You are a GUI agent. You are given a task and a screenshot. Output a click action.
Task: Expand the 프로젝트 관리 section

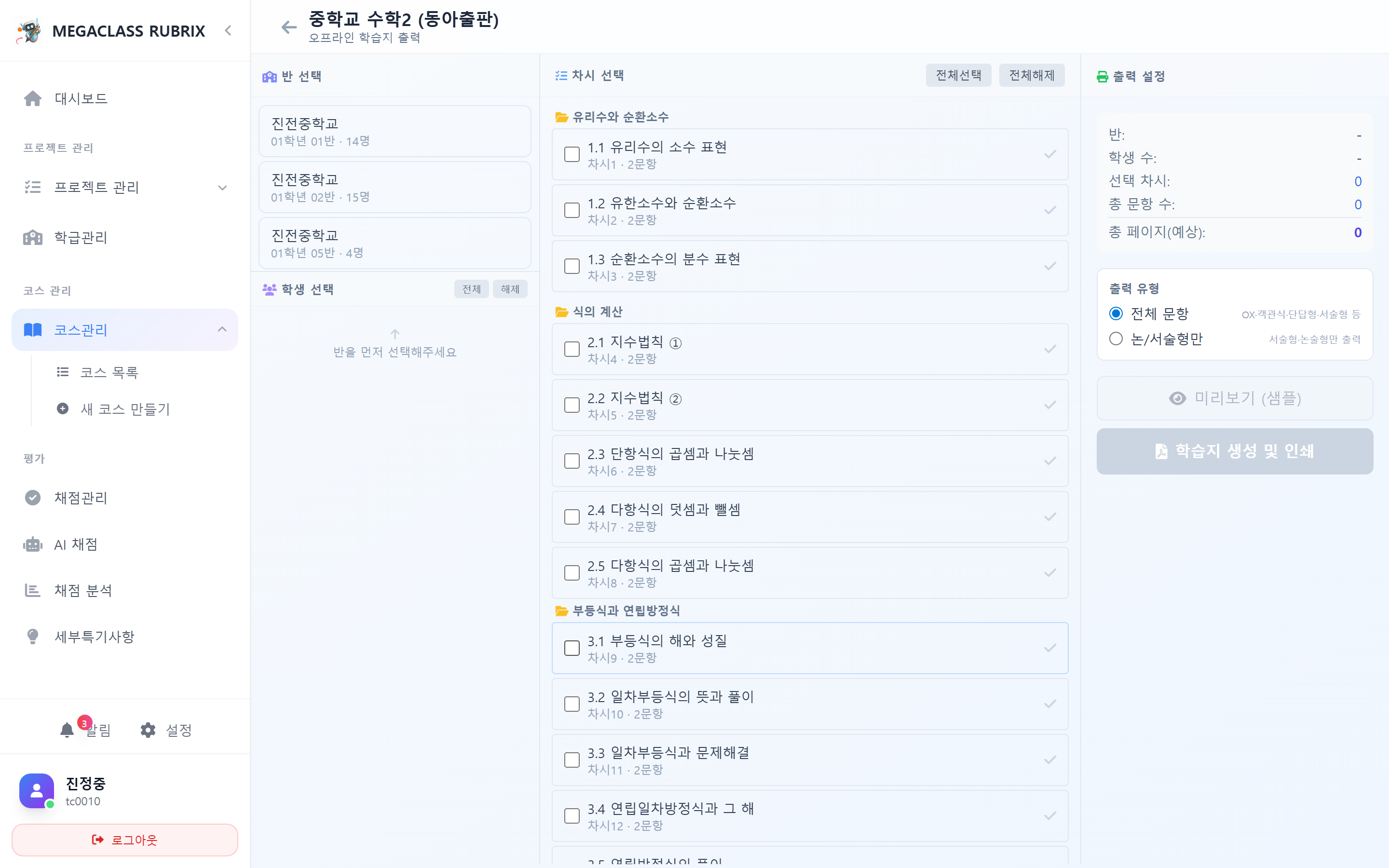coord(223,187)
